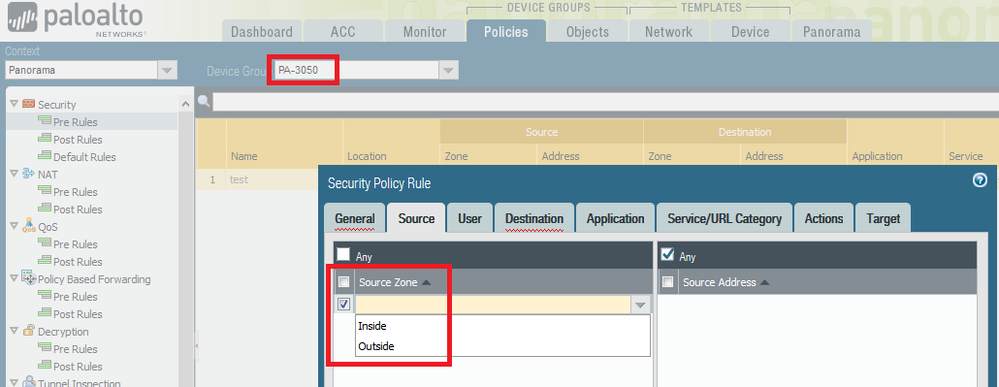Click the Security Pre Rules row icon
Screen dimensions: 999x387
pyautogui.click(x=45, y=120)
